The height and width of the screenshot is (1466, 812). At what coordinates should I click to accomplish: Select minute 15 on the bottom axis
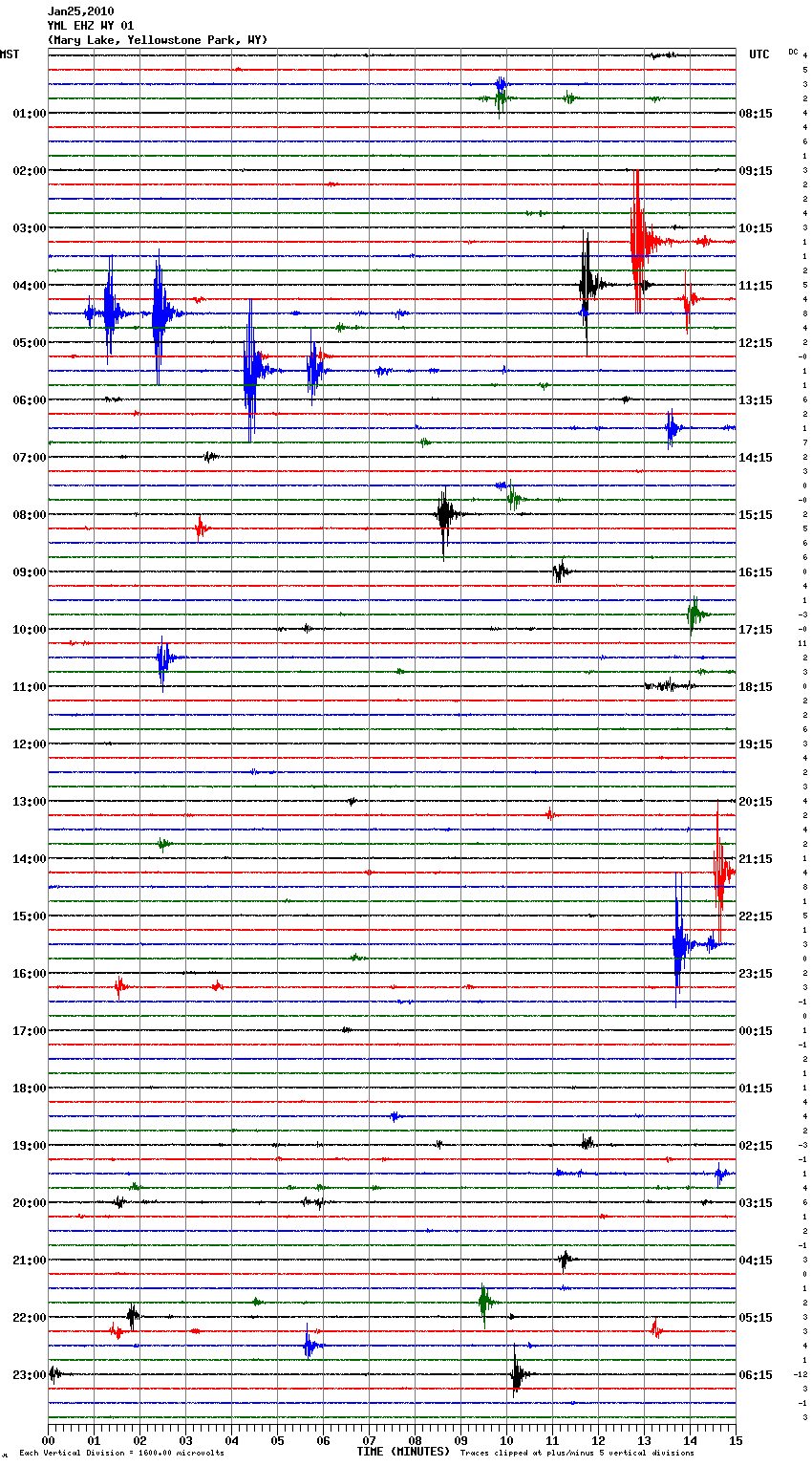tap(735, 1440)
